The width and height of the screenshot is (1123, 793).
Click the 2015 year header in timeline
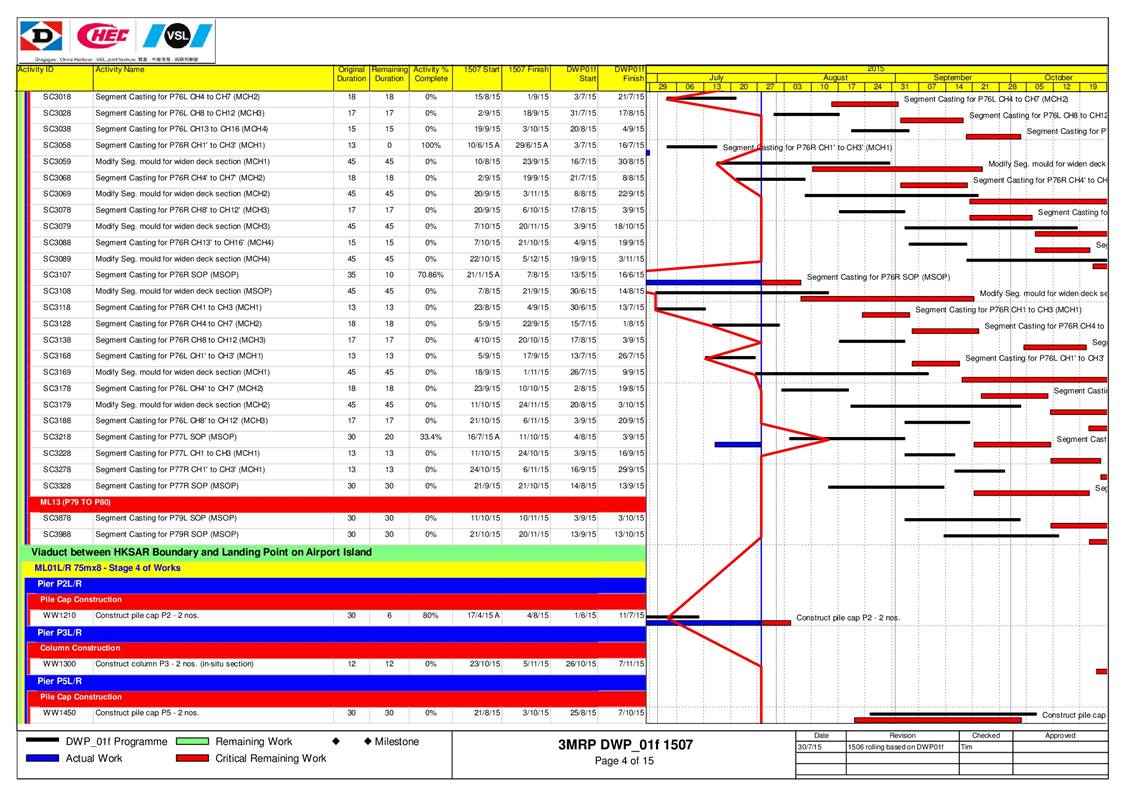pyautogui.click(x=876, y=69)
